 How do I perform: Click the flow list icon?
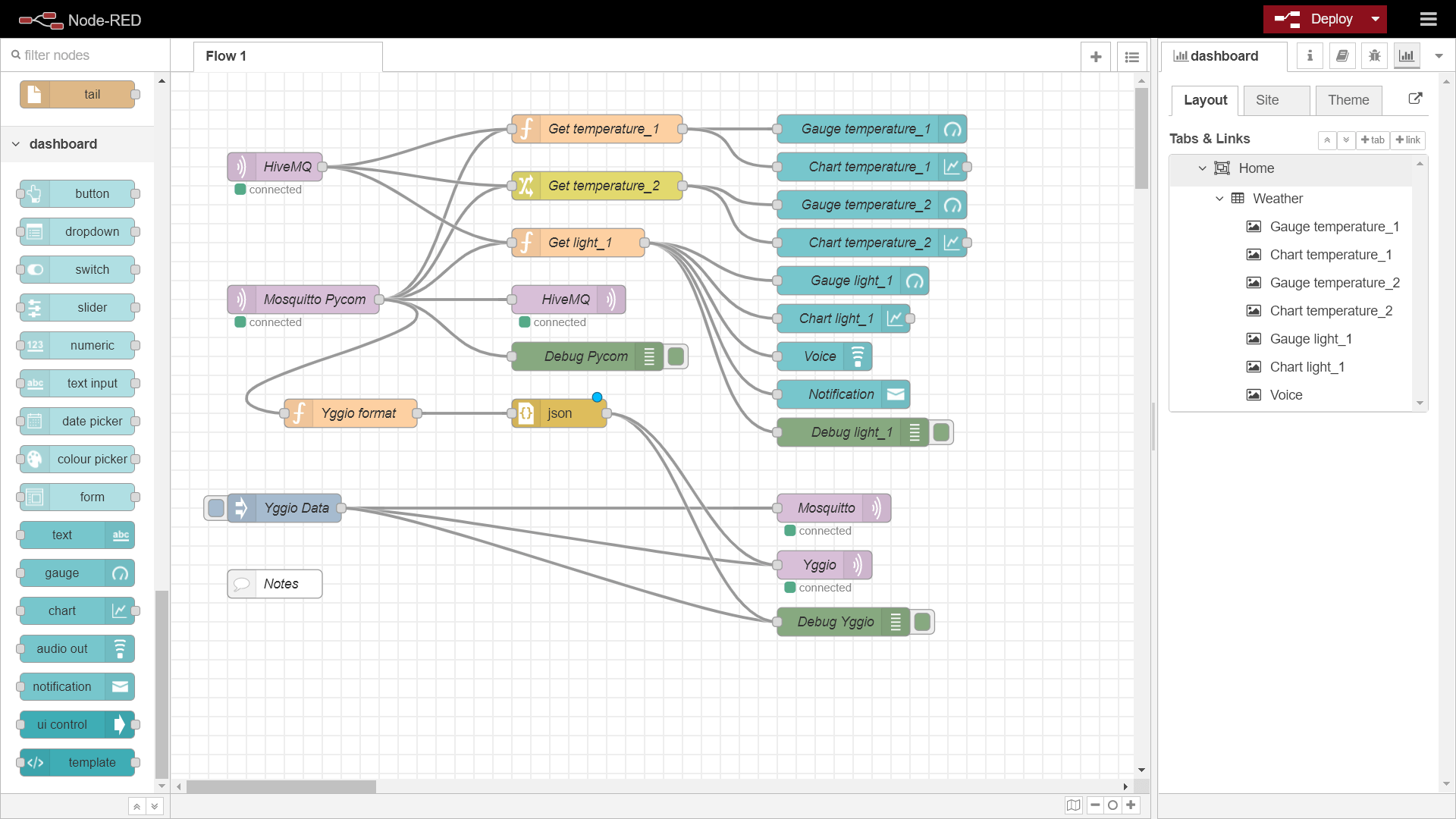point(1131,57)
